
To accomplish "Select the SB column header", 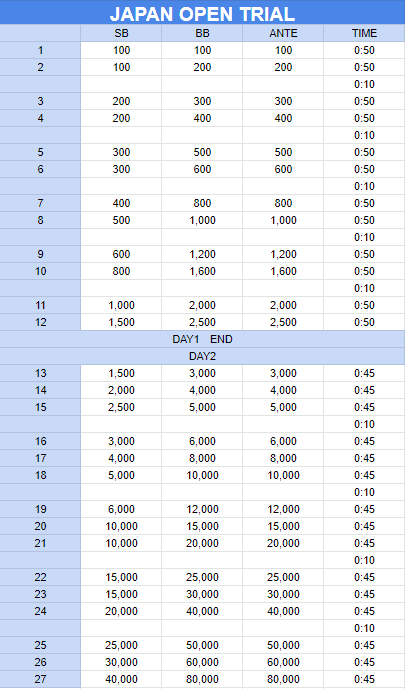I will pyautogui.click(x=121, y=33).
